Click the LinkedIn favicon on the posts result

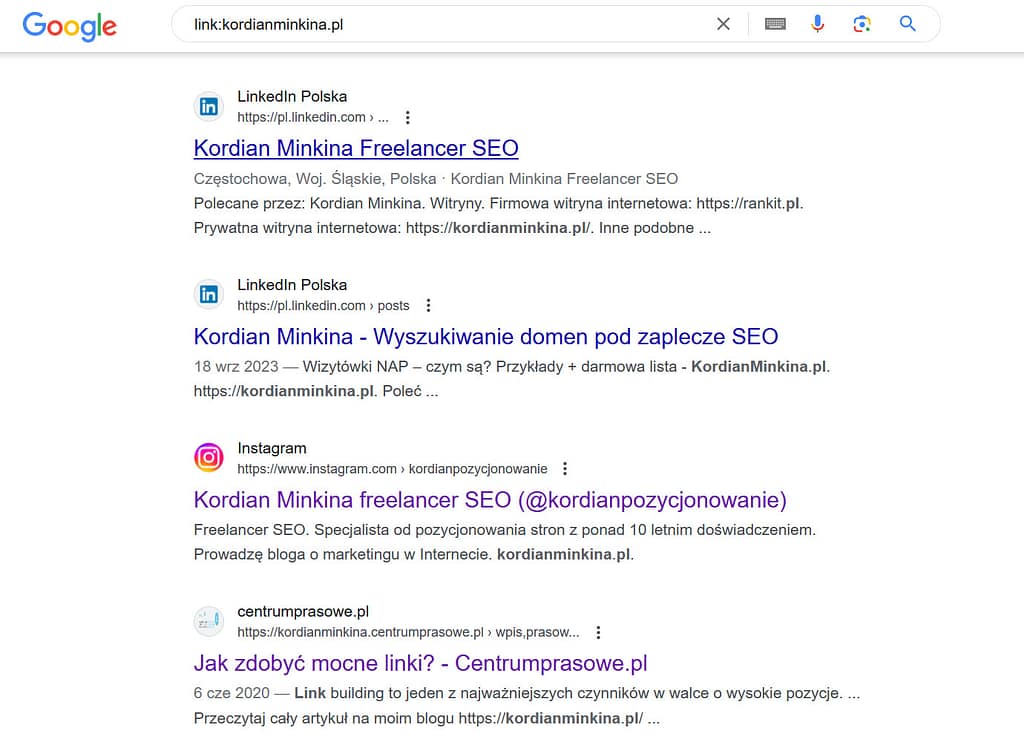tap(209, 294)
